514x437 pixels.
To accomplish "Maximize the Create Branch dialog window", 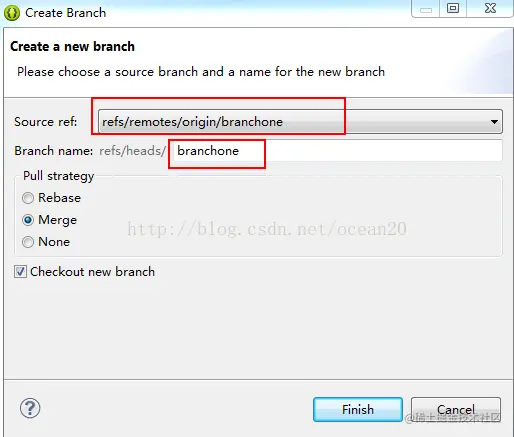I will [x=453, y=8].
